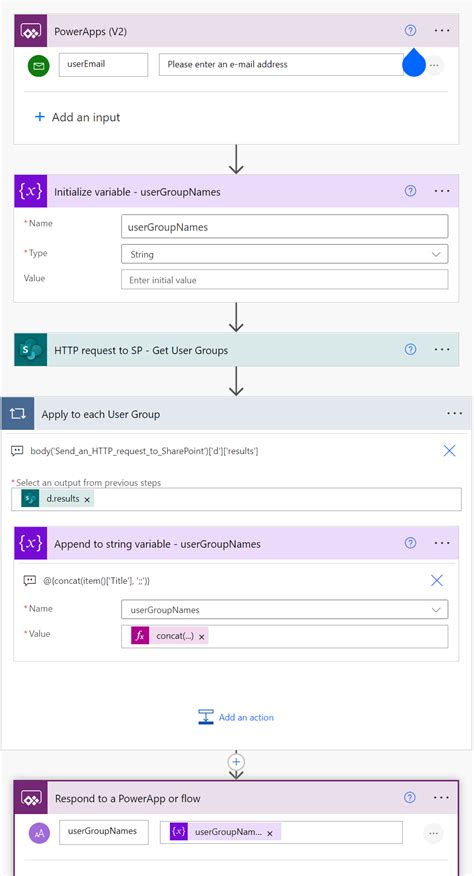Open options for the userEmail input row
This screenshot has height=876, width=474.
434,65
